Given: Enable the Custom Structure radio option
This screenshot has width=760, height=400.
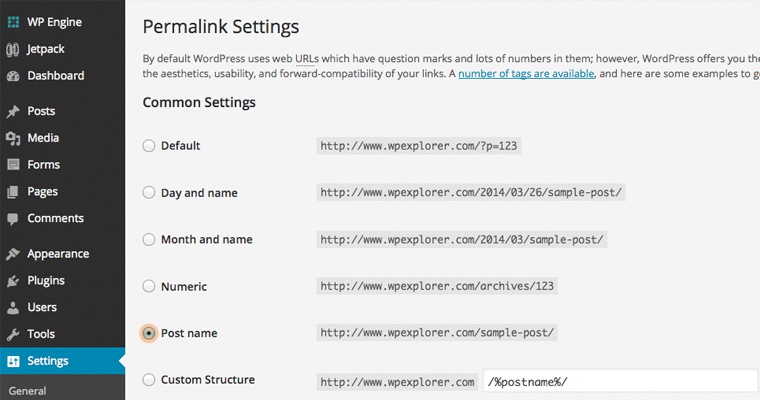Looking at the screenshot, I should click(149, 380).
